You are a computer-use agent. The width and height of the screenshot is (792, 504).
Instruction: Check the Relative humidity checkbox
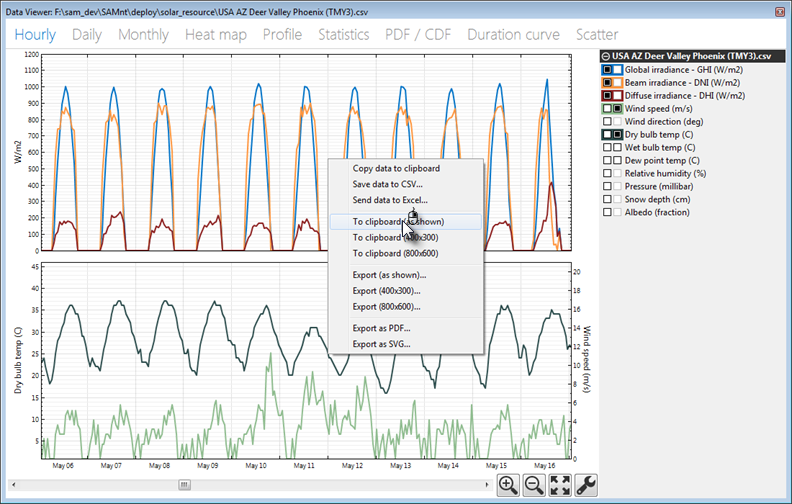point(607,174)
